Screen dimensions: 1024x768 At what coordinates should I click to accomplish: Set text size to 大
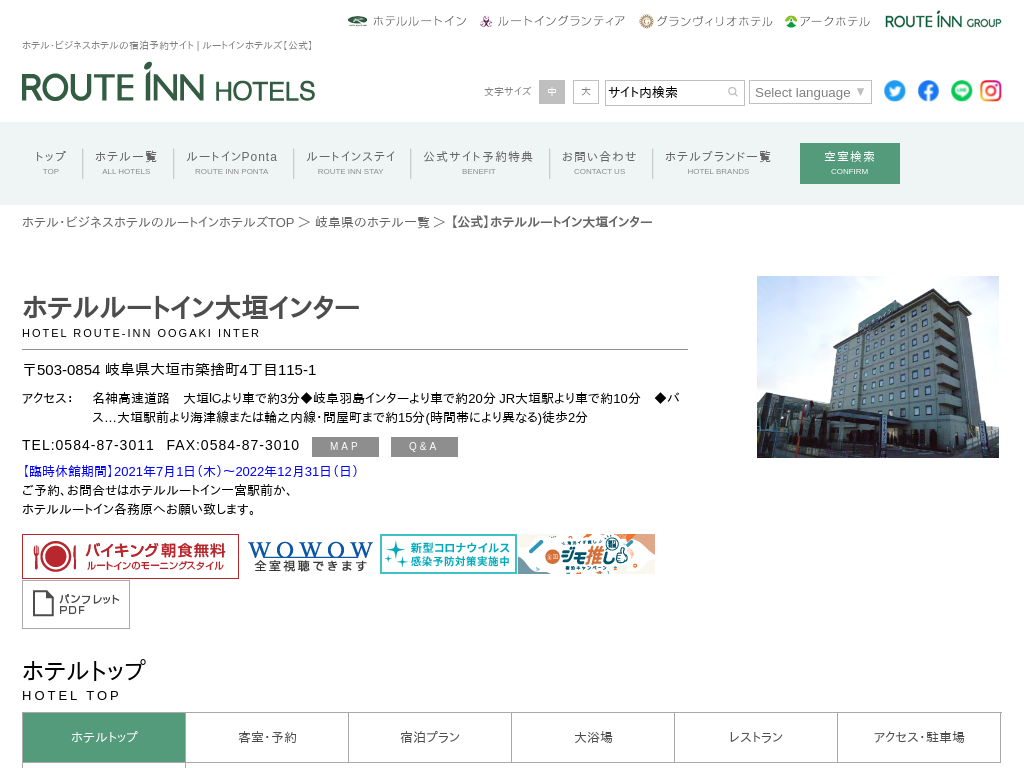[x=586, y=92]
